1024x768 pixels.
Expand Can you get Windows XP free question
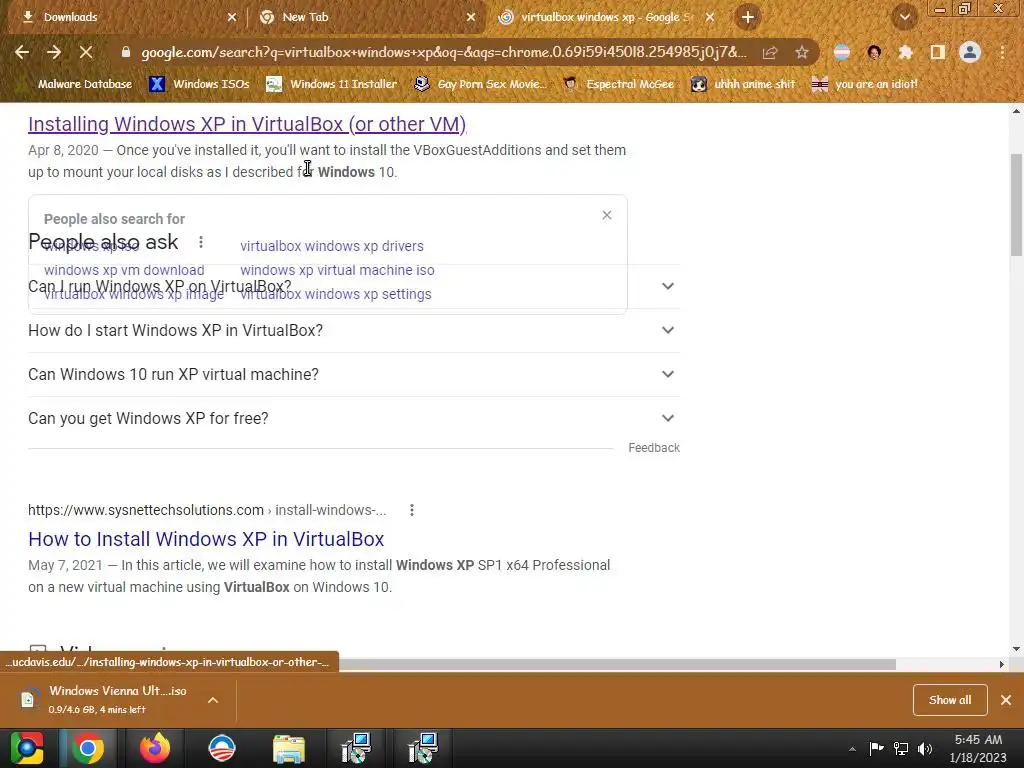coord(354,418)
